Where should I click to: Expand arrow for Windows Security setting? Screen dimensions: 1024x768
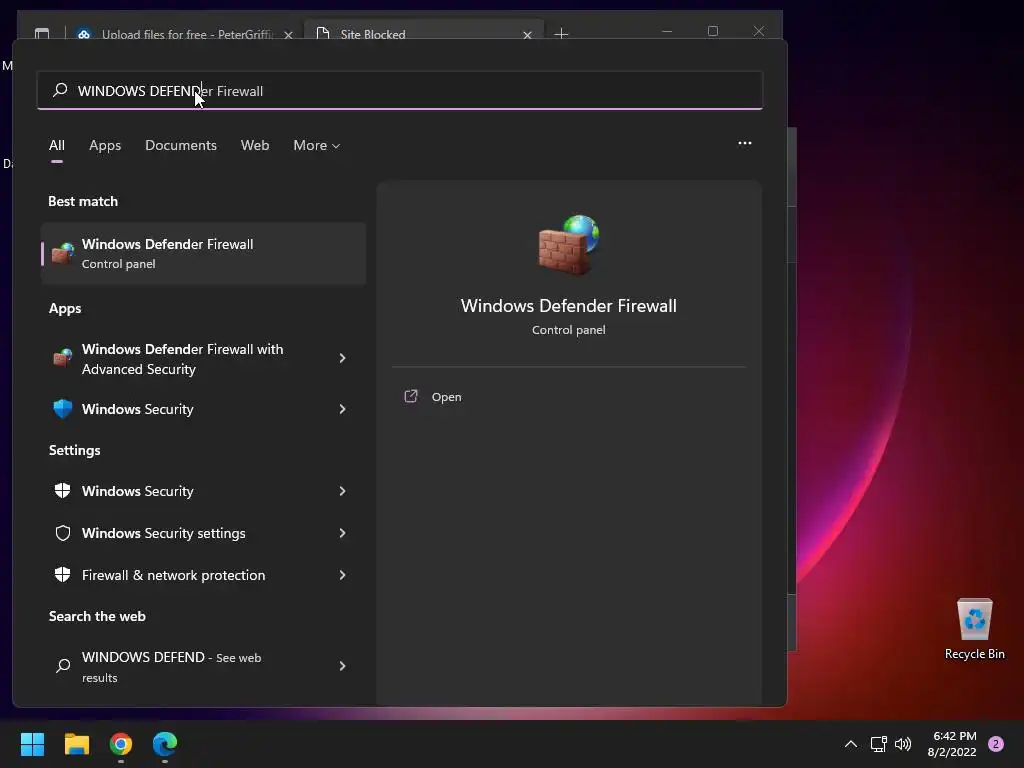coord(342,491)
